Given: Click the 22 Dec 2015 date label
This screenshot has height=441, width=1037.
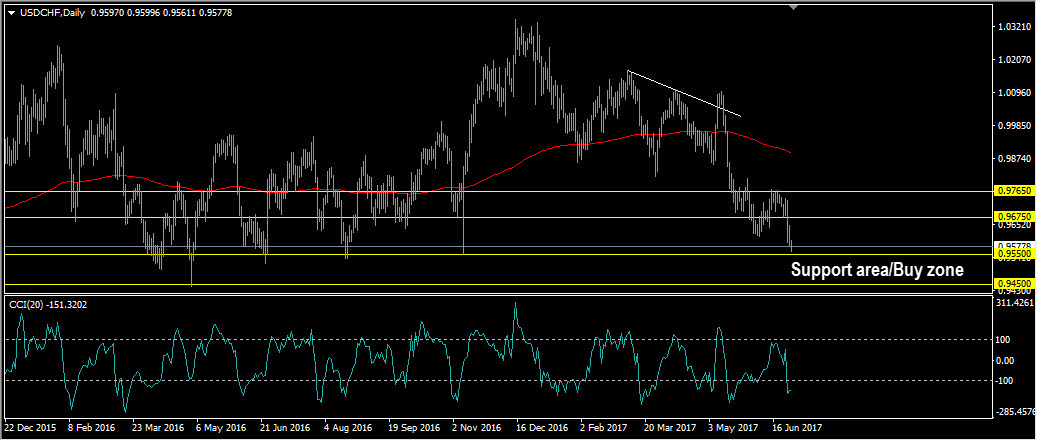Looking at the screenshot, I should [x=32, y=427].
